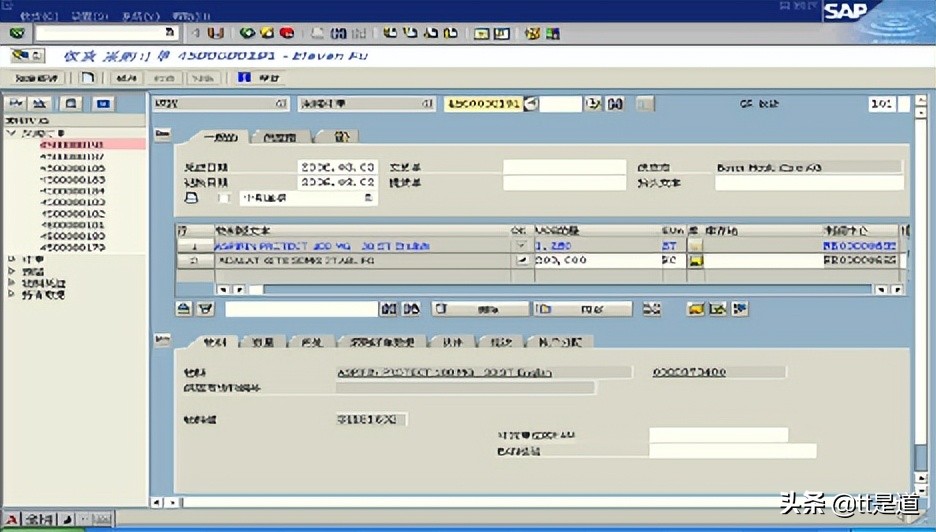Open the 帐户分配 item detail tab

560,342
